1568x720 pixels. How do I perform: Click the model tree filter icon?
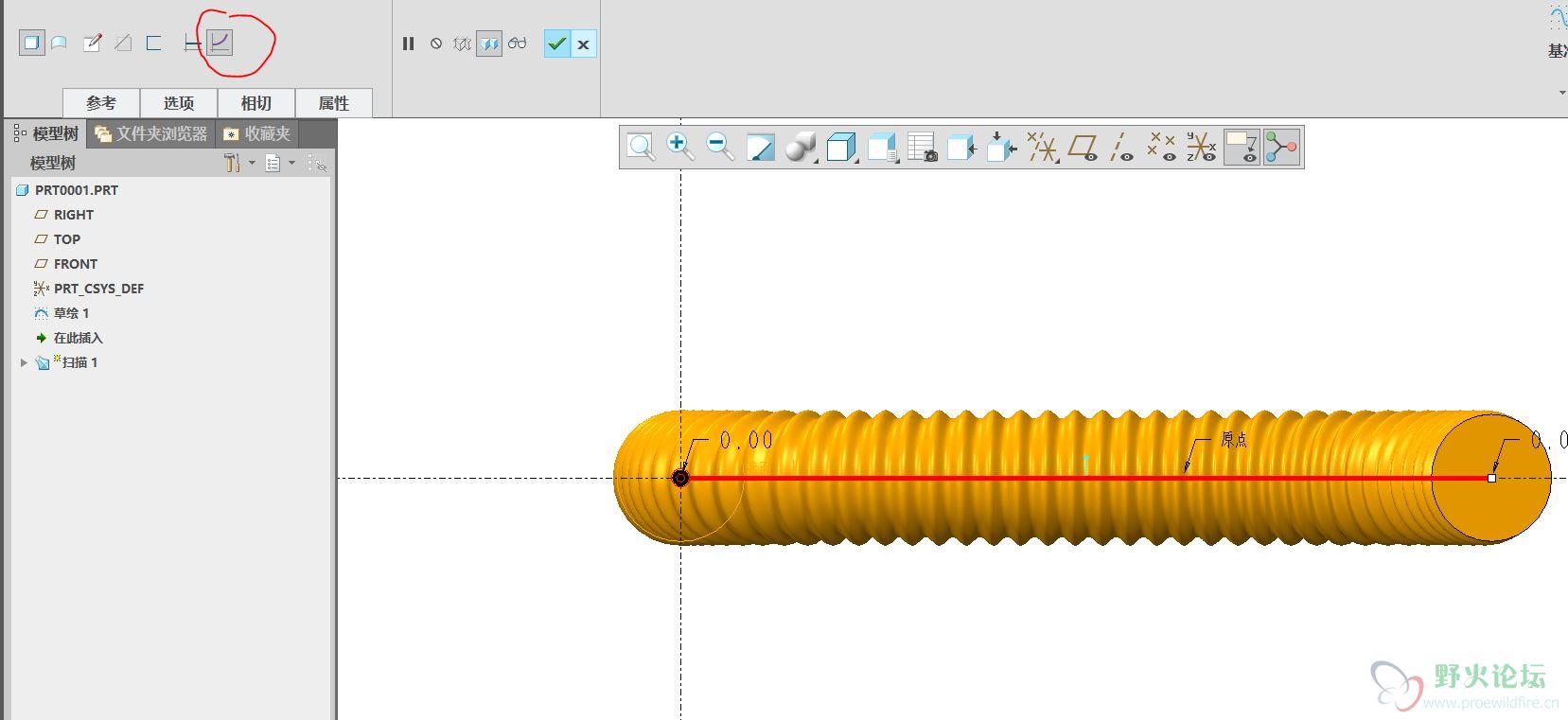[318, 163]
